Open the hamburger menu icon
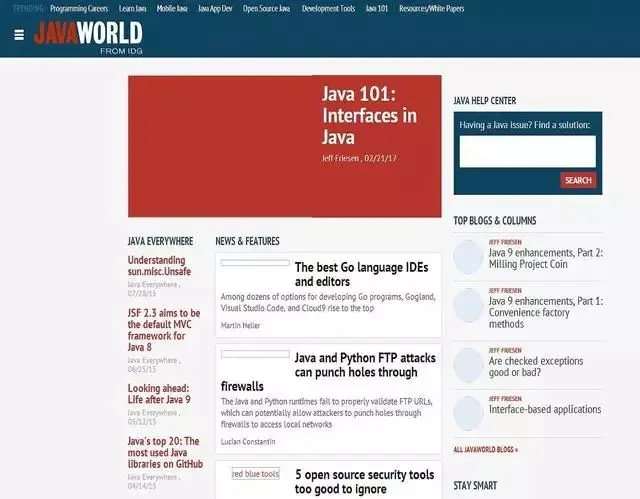Viewport: 640px width, 499px height. (19, 35)
